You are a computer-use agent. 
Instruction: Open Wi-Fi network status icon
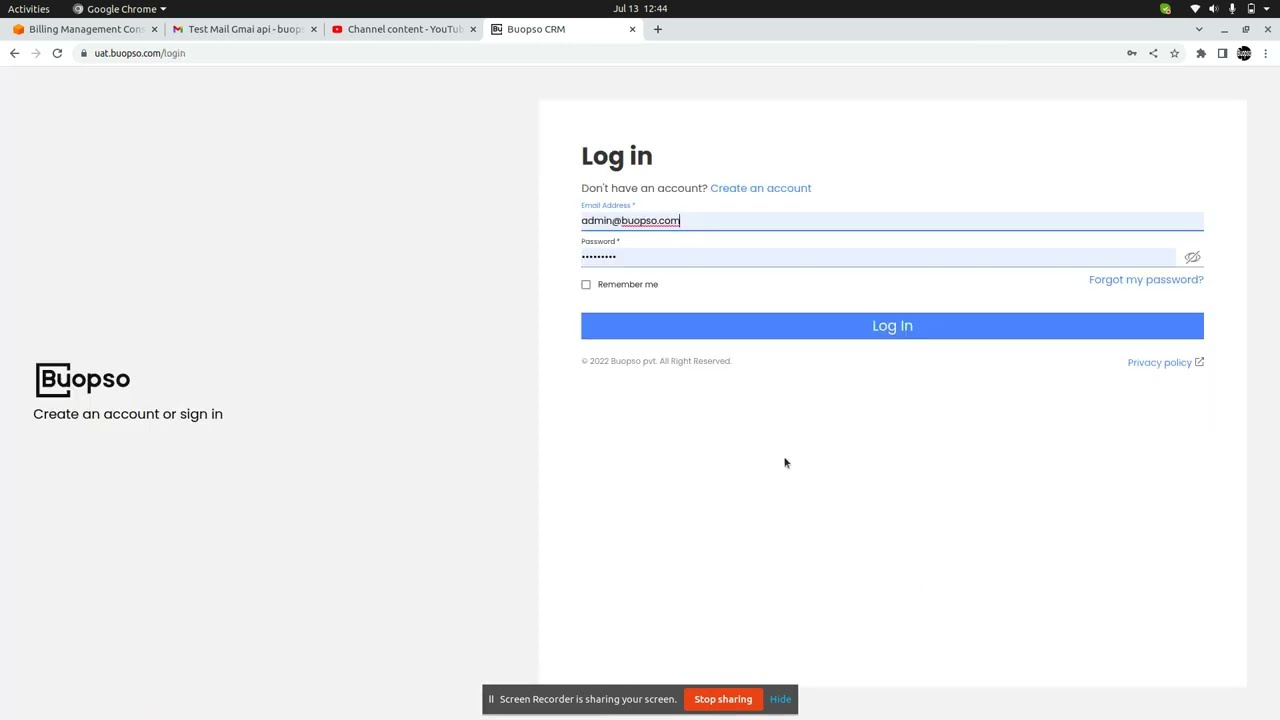(x=1195, y=9)
